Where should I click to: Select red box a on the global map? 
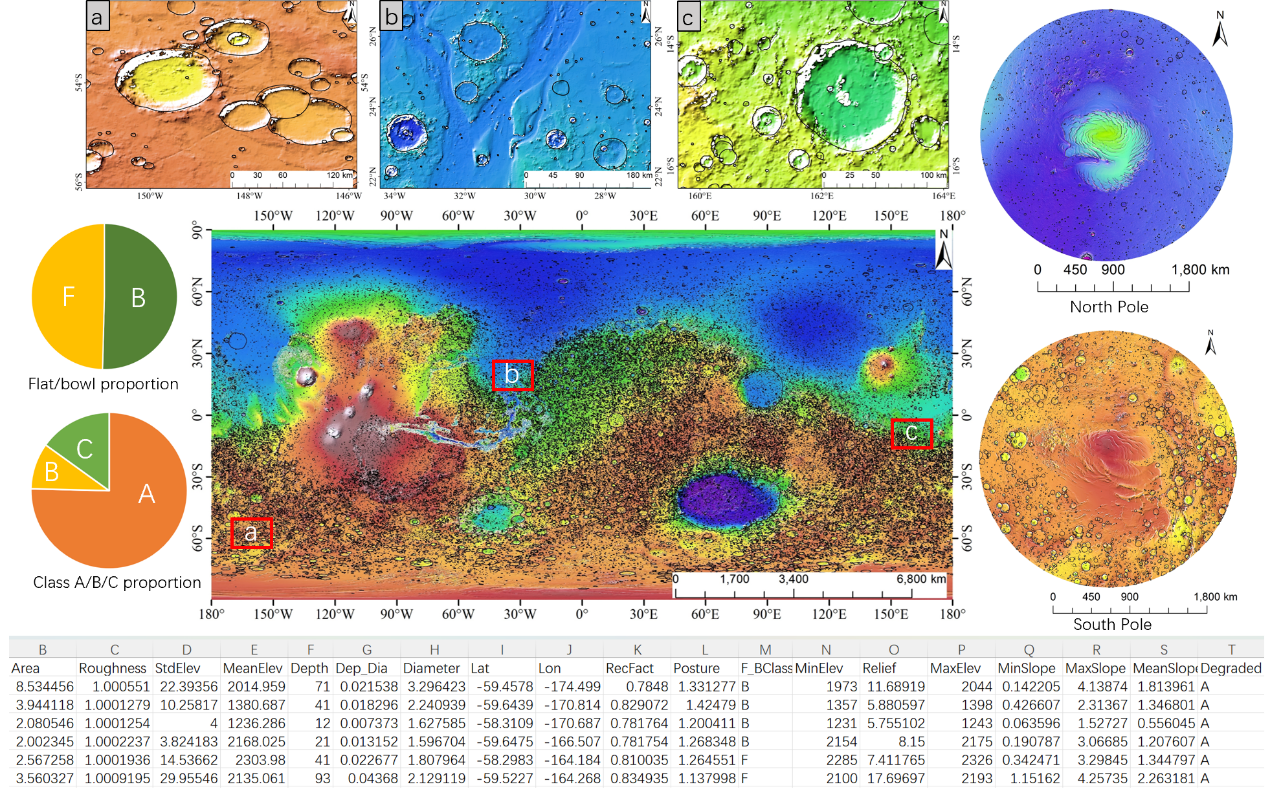click(x=251, y=534)
